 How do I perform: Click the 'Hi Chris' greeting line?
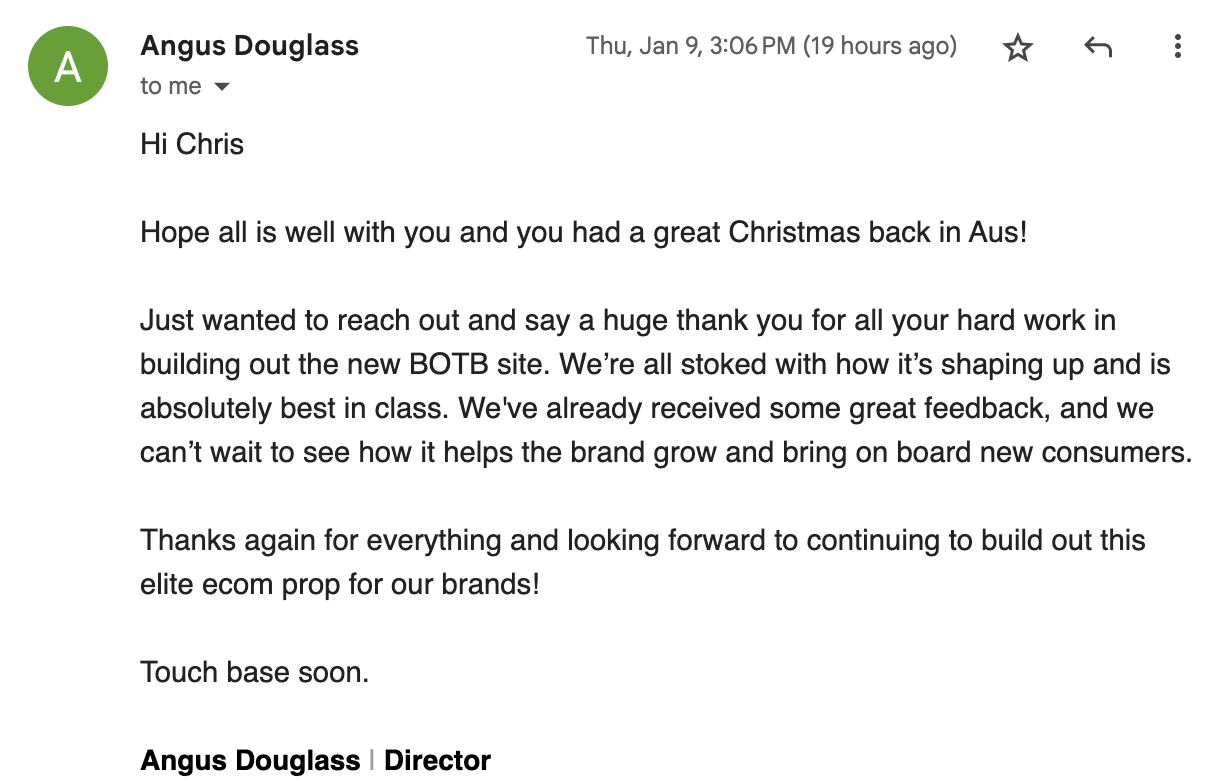pyautogui.click(x=192, y=144)
